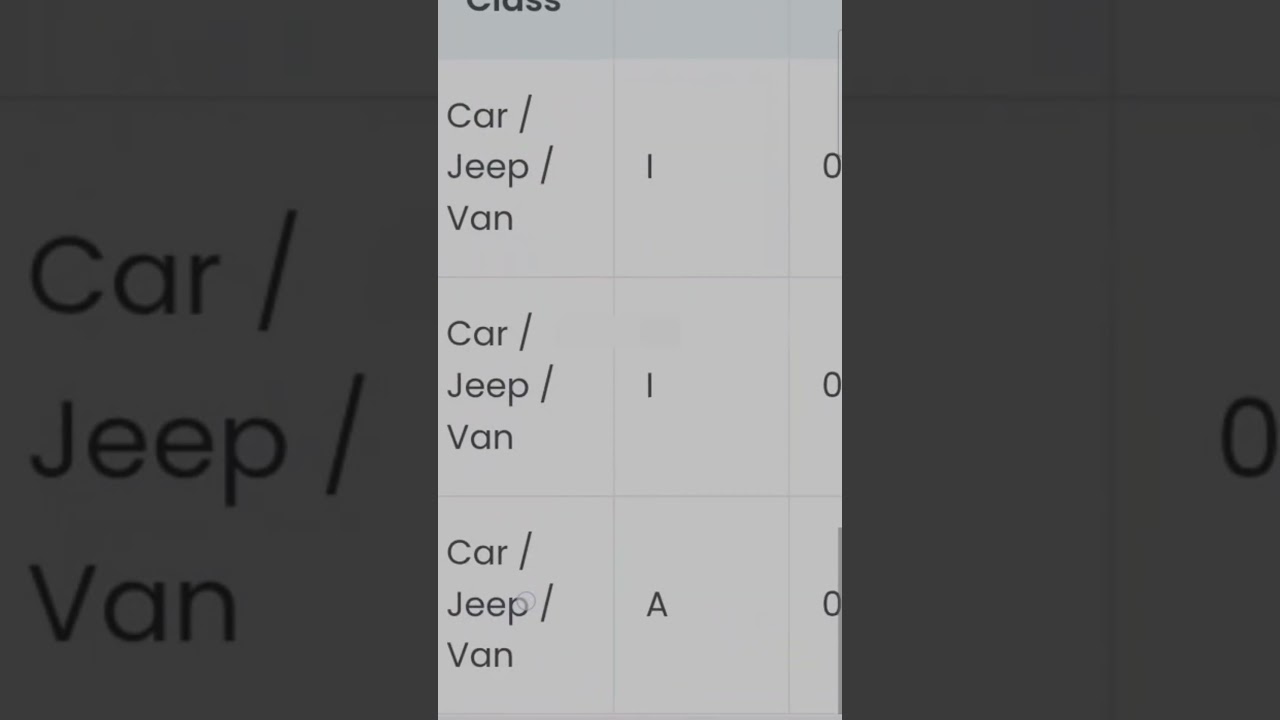The height and width of the screenshot is (720, 1280).
Task: Select the first row's Car / Jeep / Van cell
Action: point(499,167)
